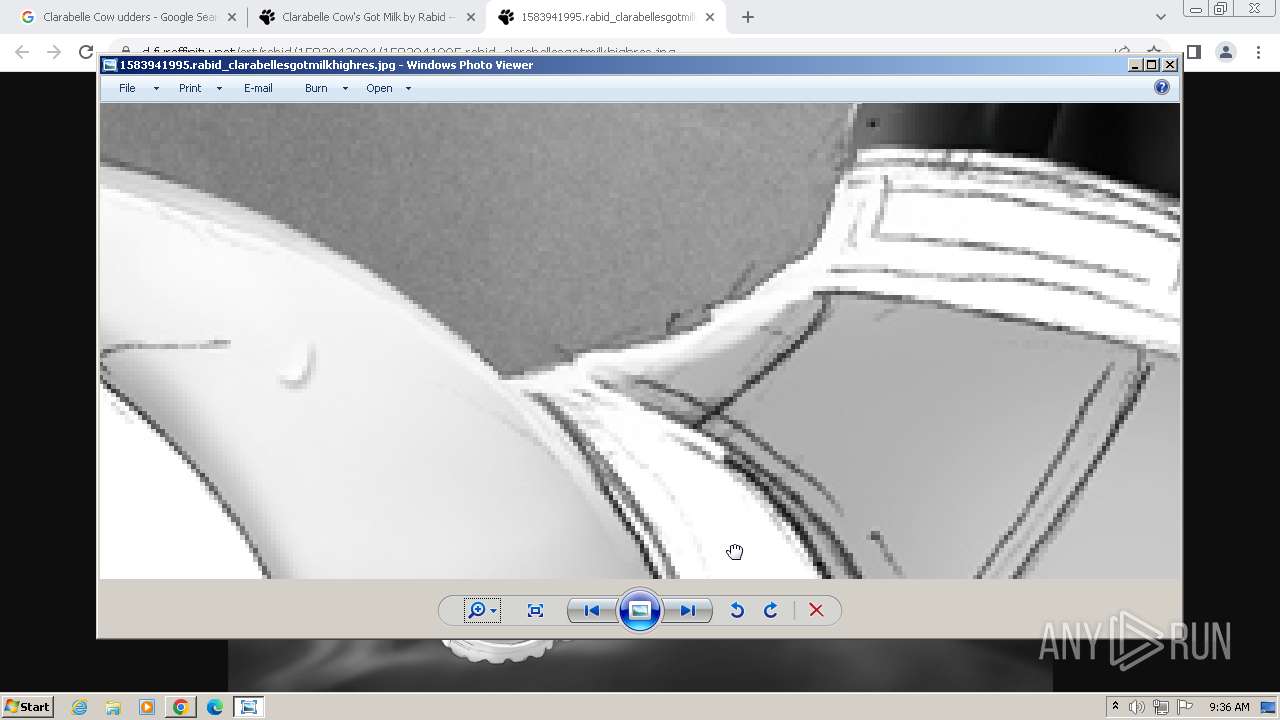Click Chrome address bar URL
This screenshot has width=1280, height=720.
click(408, 51)
